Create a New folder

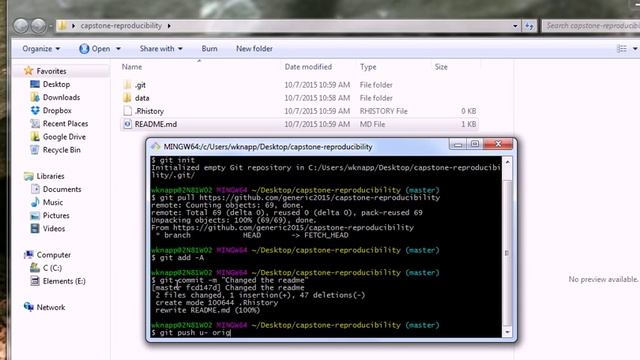coord(254,49)
